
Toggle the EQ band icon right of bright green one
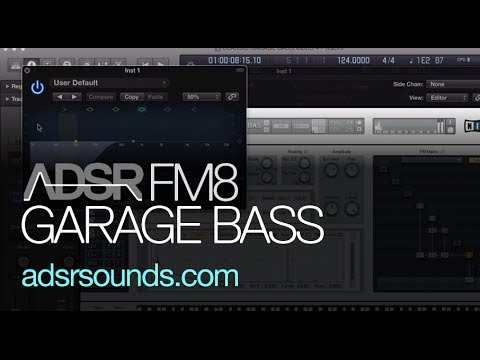click(167, 109)
